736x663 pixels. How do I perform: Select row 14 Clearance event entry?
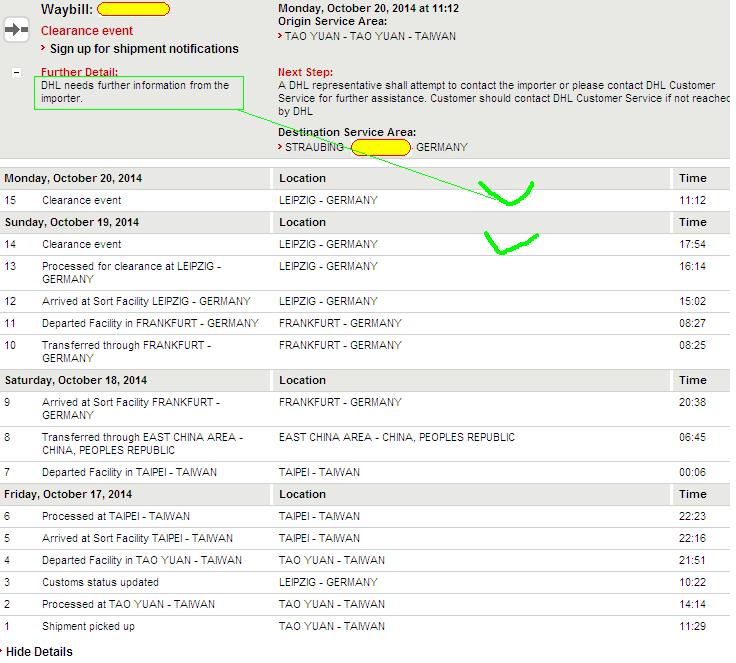point(365,245)
